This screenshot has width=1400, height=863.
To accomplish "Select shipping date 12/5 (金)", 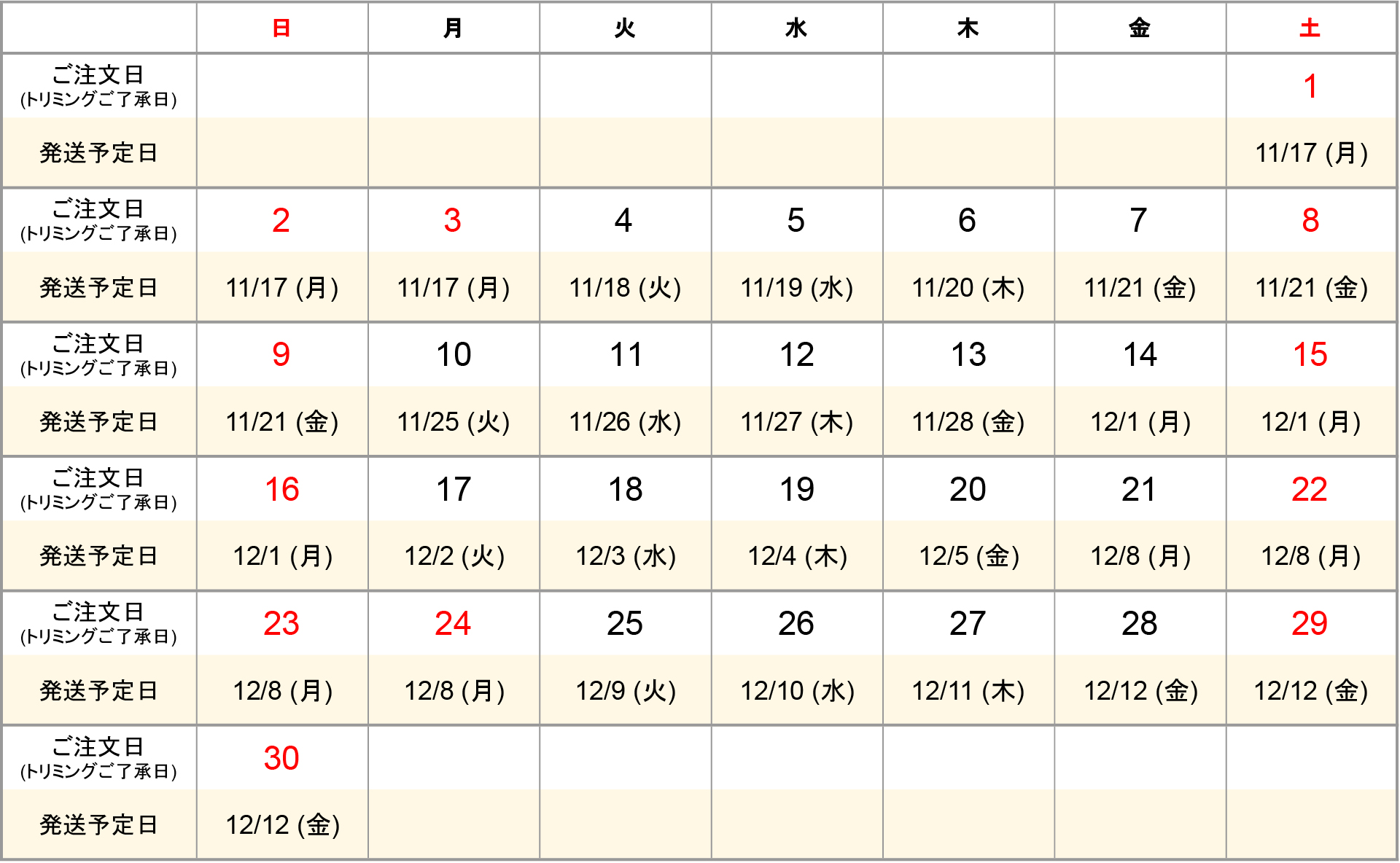I will tap(968, 556).
